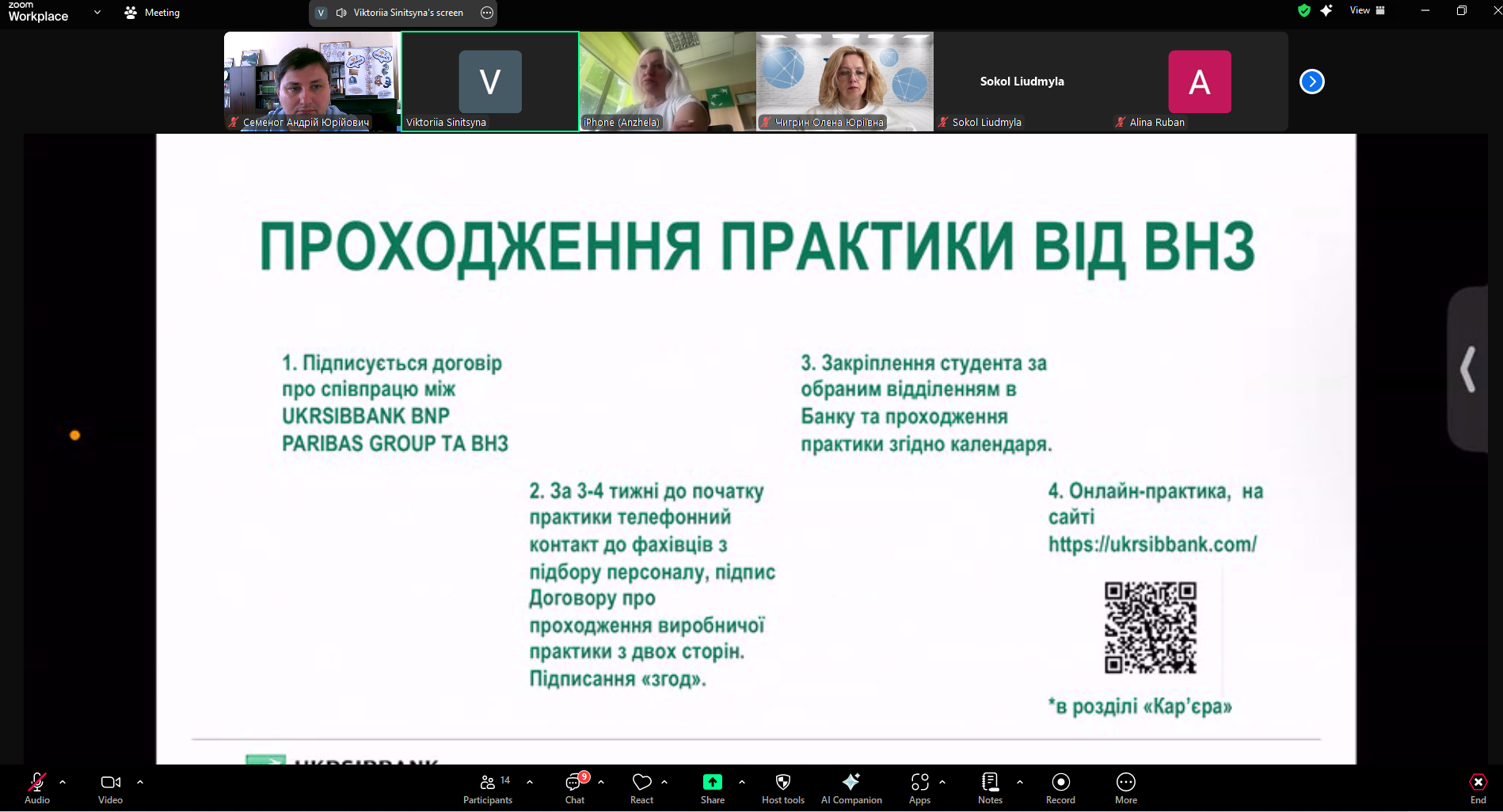Expand Apps options arrow
1503x812 pixels.
pyautogui.click(x=942, y=782)
